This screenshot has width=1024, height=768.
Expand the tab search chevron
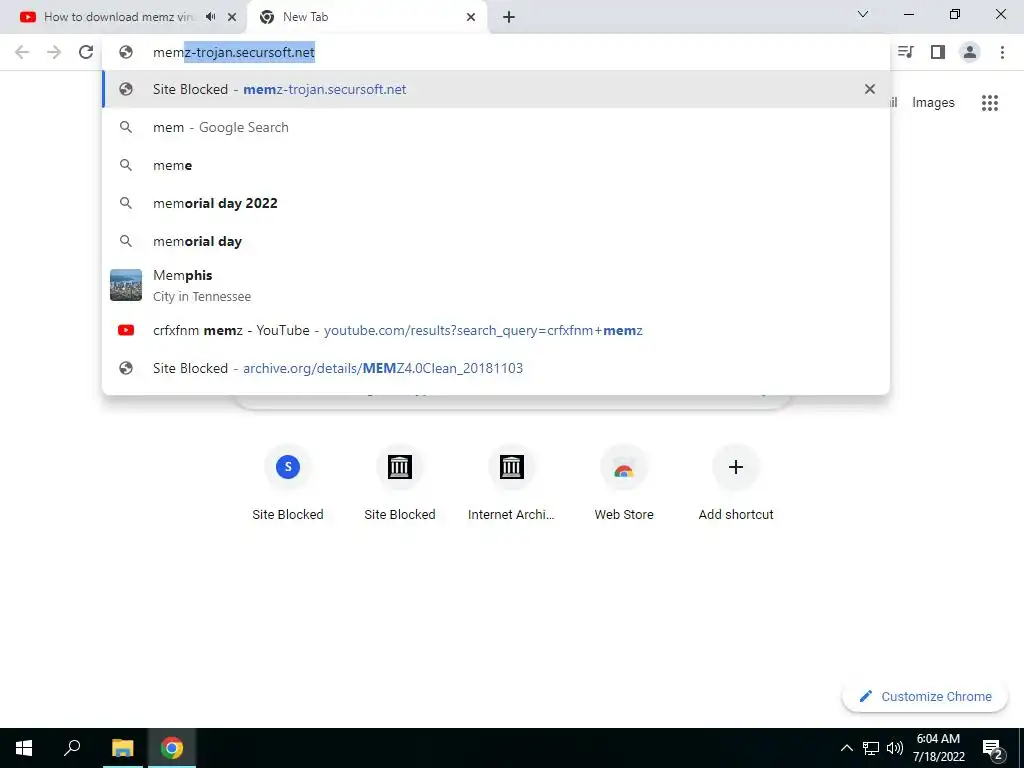(x=863, y=14)
